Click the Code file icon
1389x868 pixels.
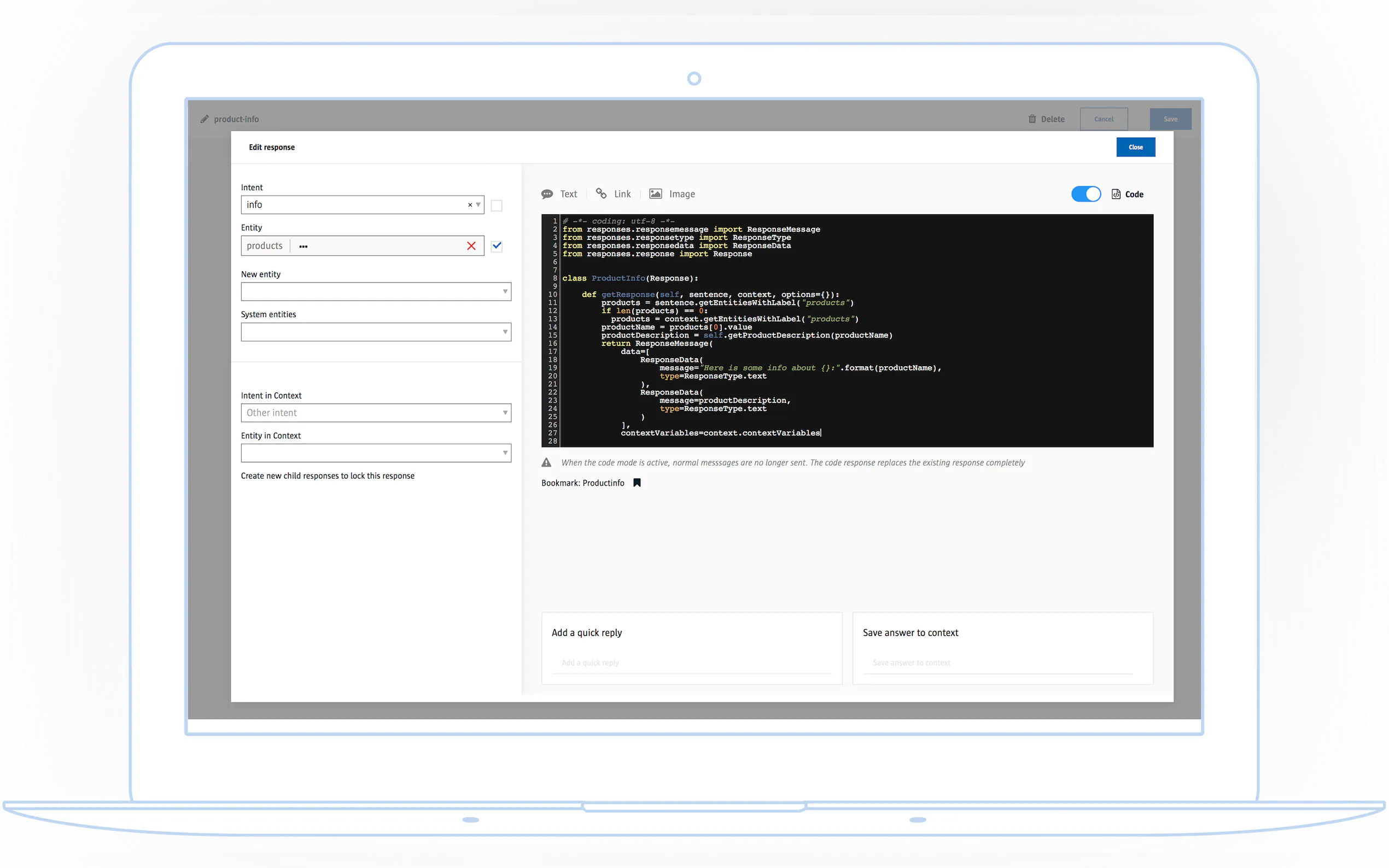tap(1116, 194)
